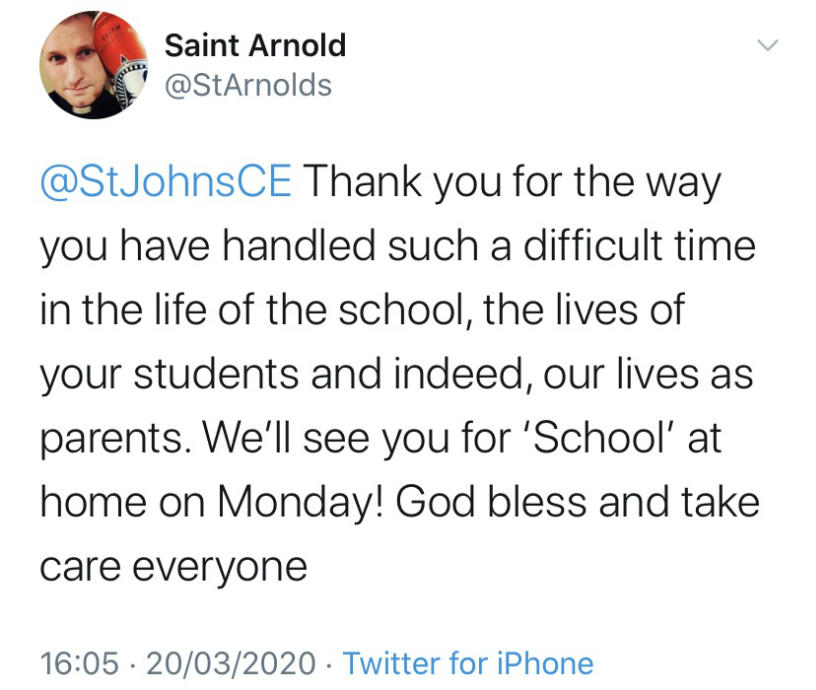Screen dimensions: 816x690
Task: Click the words 'our lives as' in tweet
Action: pos(648,373)
